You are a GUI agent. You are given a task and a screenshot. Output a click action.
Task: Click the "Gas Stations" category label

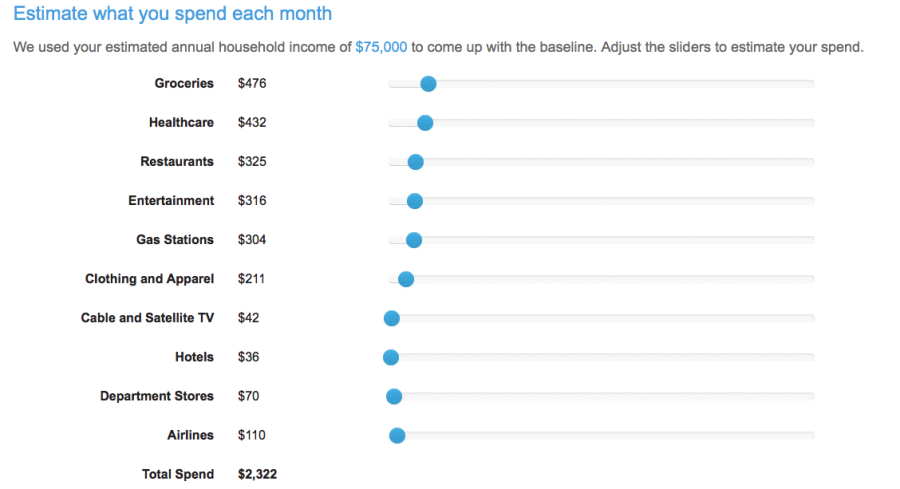tap(175, 240)
